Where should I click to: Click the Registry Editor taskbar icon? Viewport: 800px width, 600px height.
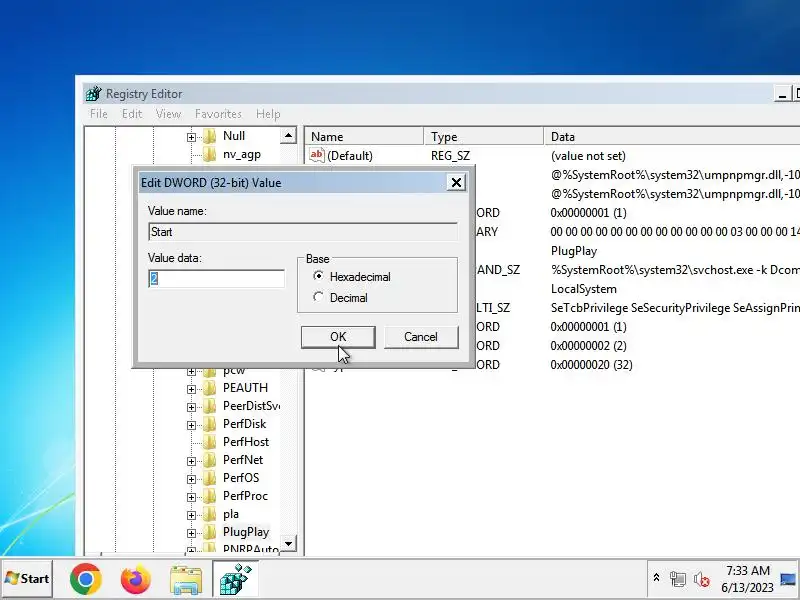(x=236, y=579)
